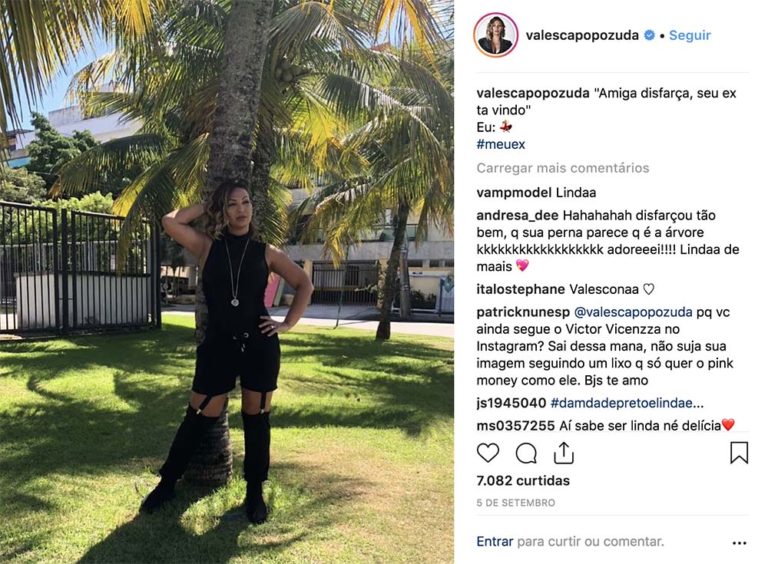Open the 5 de setembro post date

click(x=516, y=503)
